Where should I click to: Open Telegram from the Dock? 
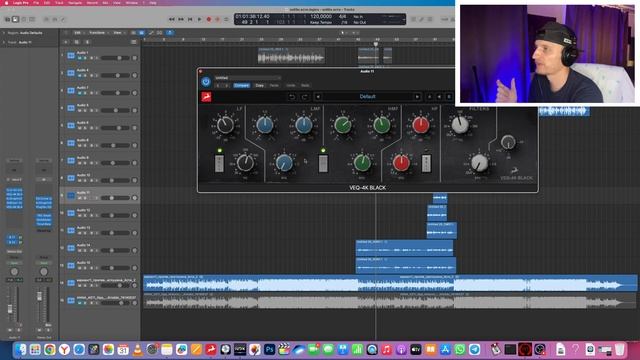coord(474,349)
